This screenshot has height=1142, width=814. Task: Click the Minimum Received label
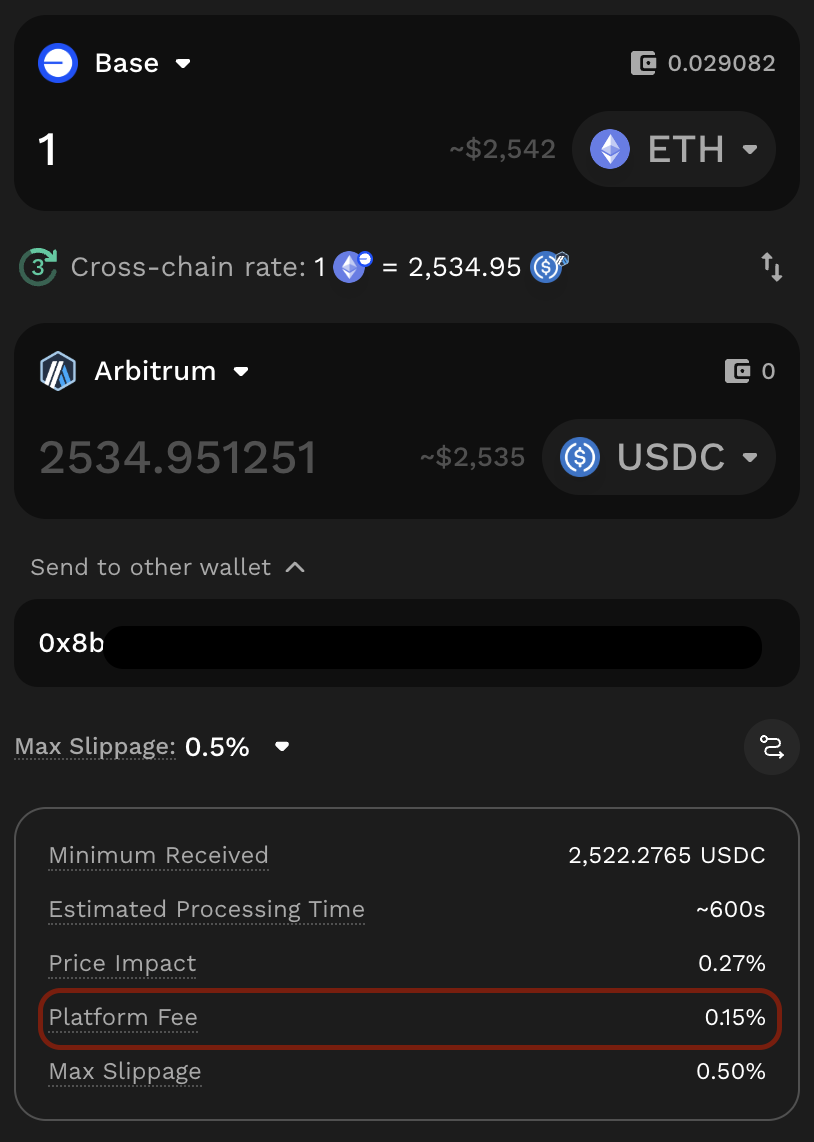click(x=158, y=856)
